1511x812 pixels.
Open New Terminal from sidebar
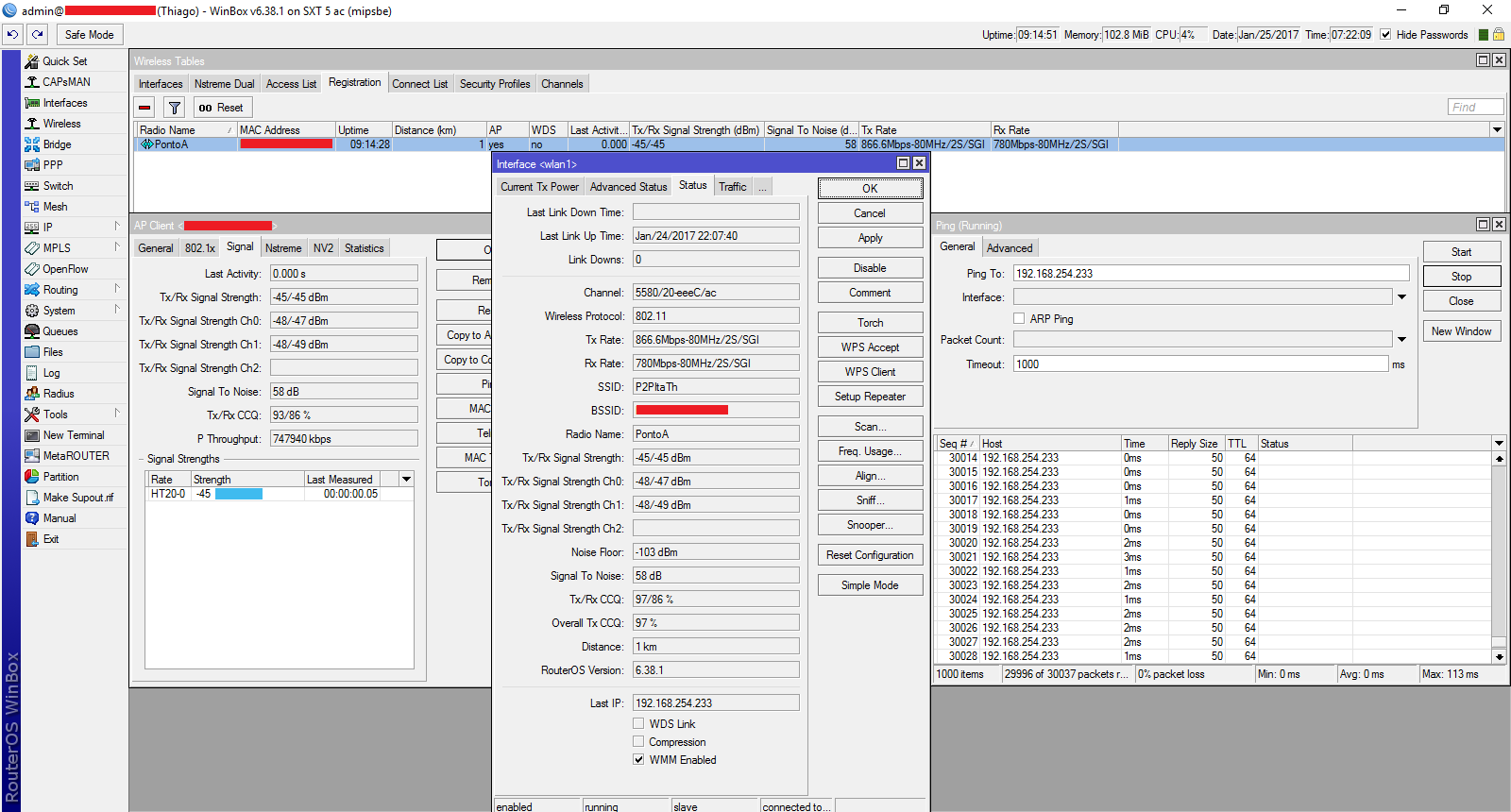[73, 435]
